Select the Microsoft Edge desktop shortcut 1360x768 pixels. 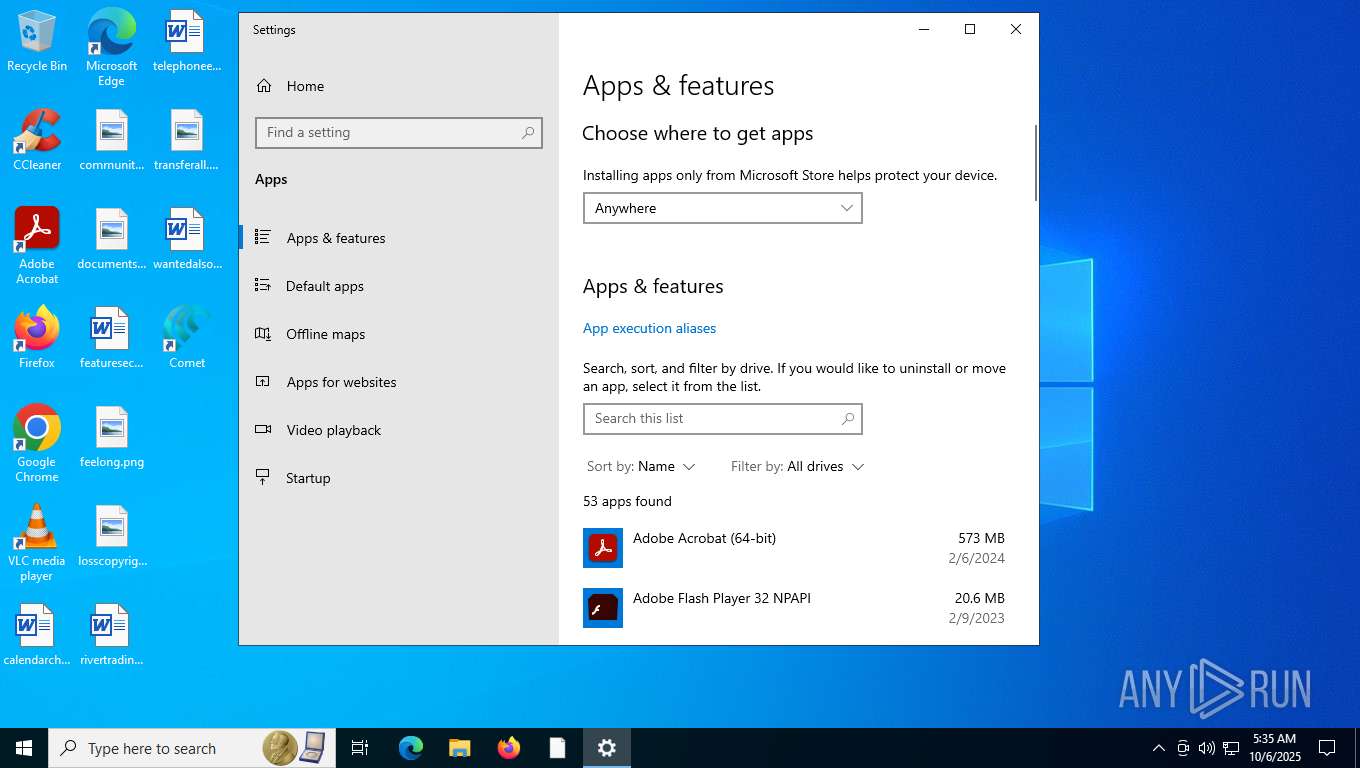click(112, 48)
